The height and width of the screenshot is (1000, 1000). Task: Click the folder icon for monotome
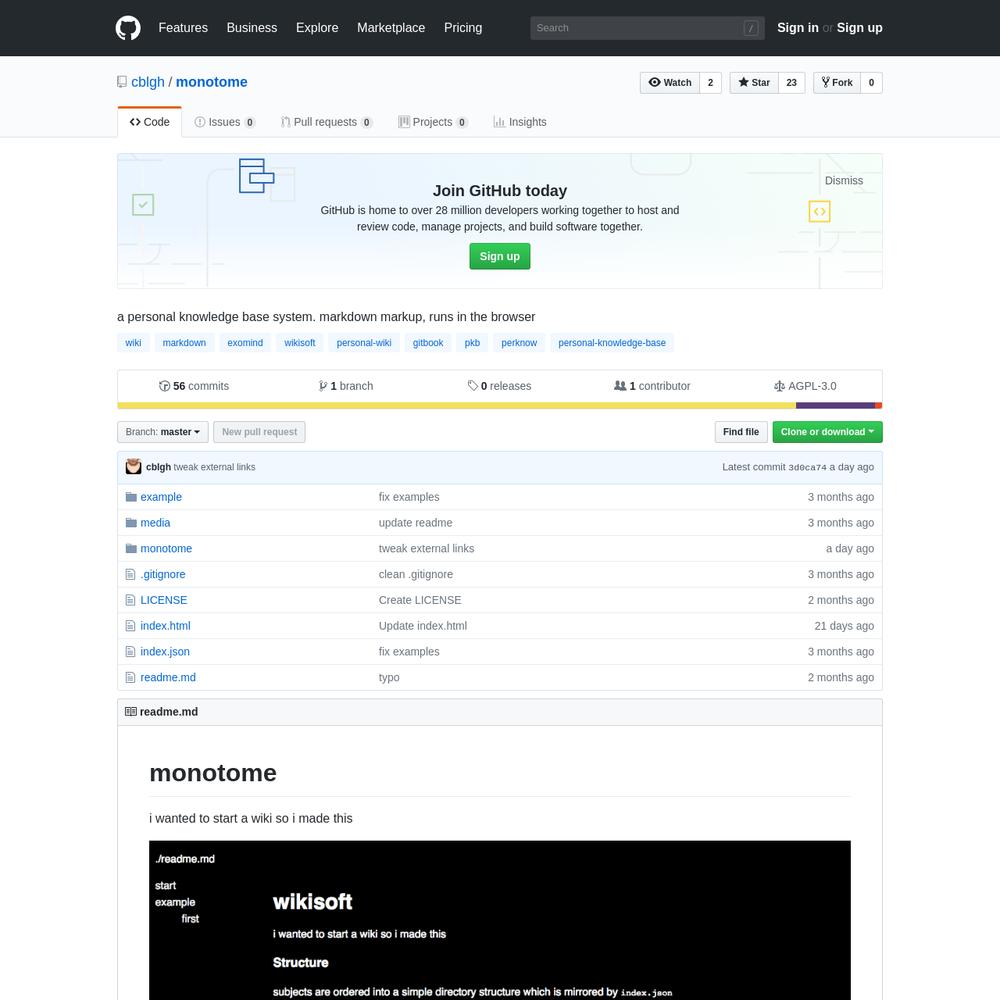point(131,548)
